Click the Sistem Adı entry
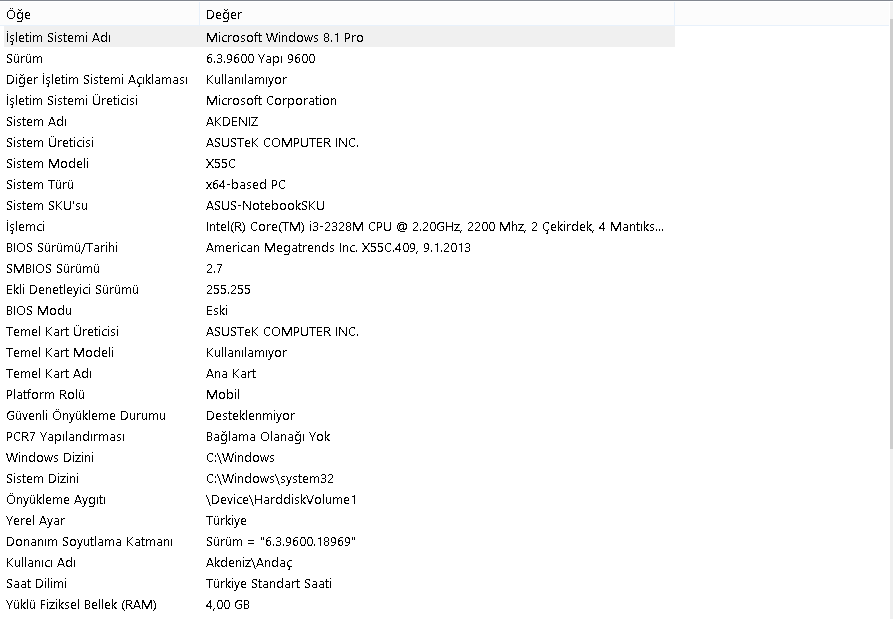 36,121
